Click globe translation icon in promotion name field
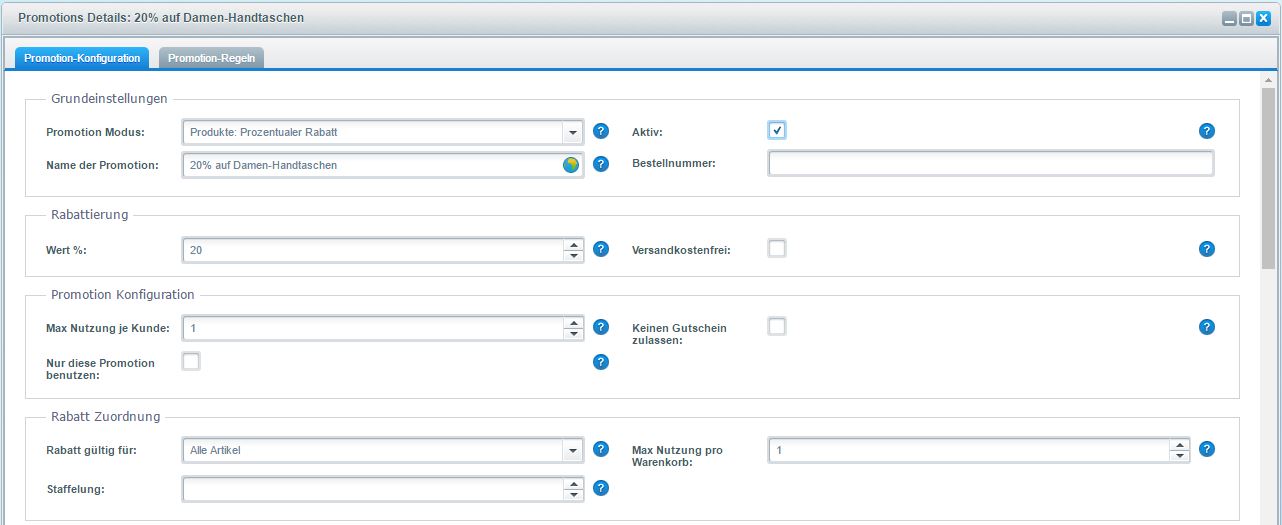1282x525 pixels. [x=571, y=165]
